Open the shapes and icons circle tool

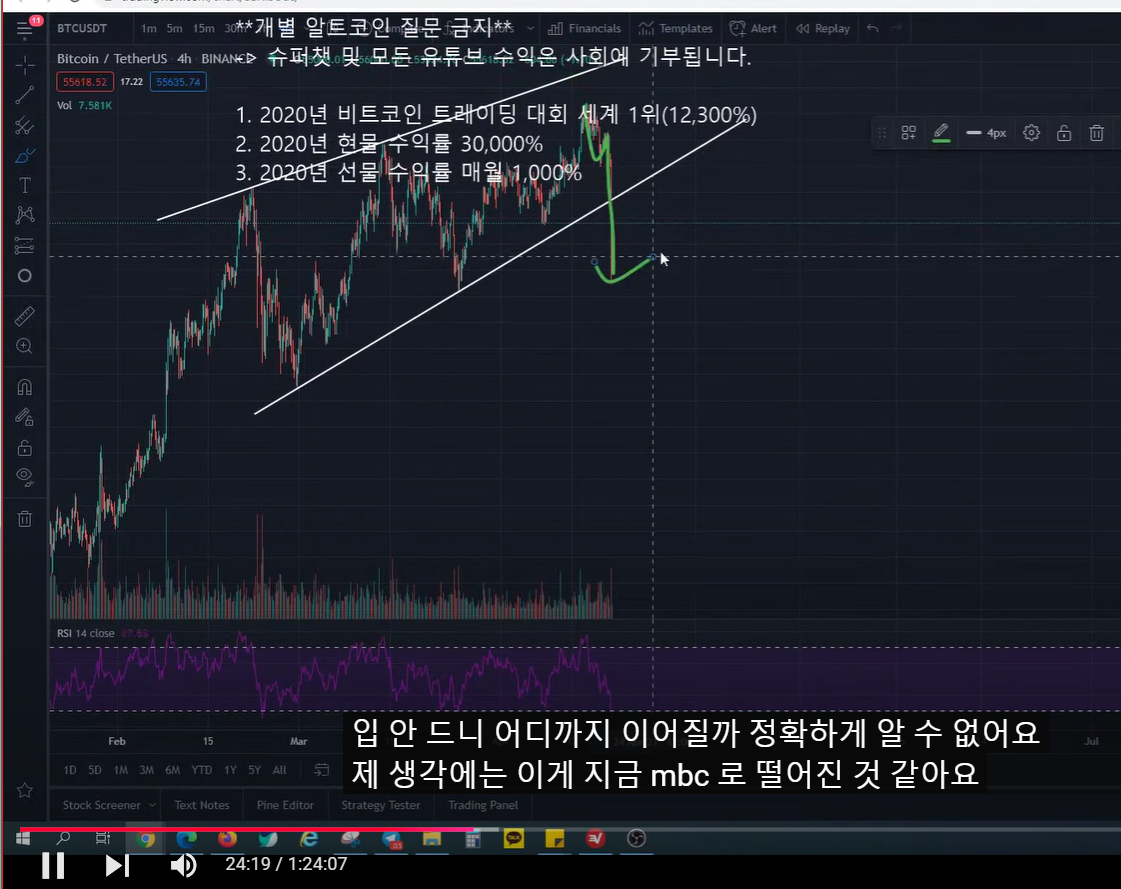(25, 276)
